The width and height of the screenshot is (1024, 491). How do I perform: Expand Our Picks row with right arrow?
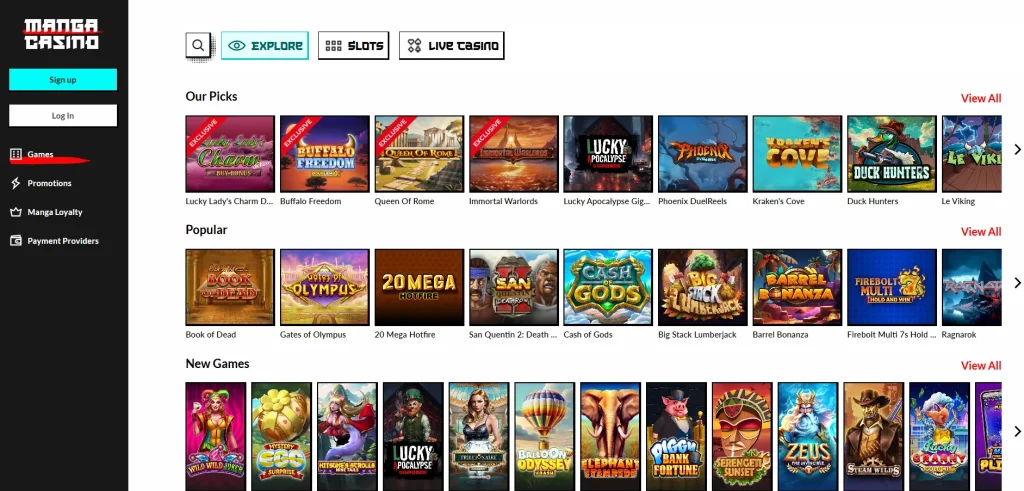point(1017,150)
